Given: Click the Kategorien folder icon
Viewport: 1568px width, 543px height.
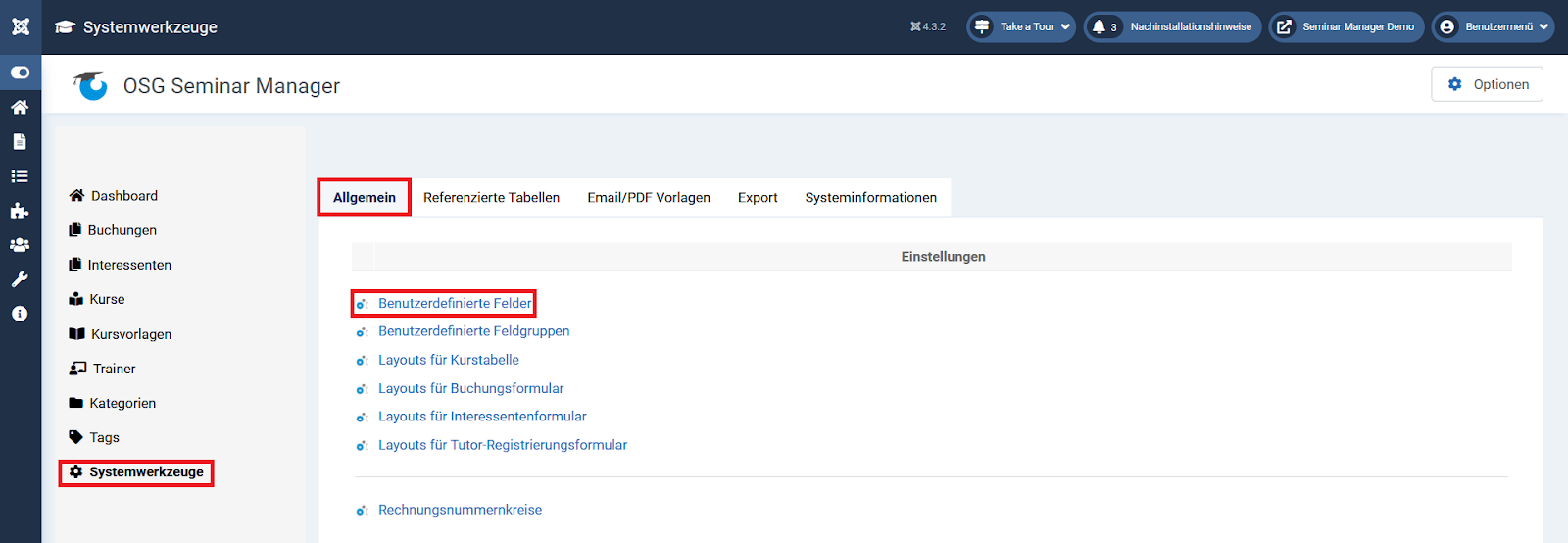Looking at the screenshot, I should [x=75, y=403].
